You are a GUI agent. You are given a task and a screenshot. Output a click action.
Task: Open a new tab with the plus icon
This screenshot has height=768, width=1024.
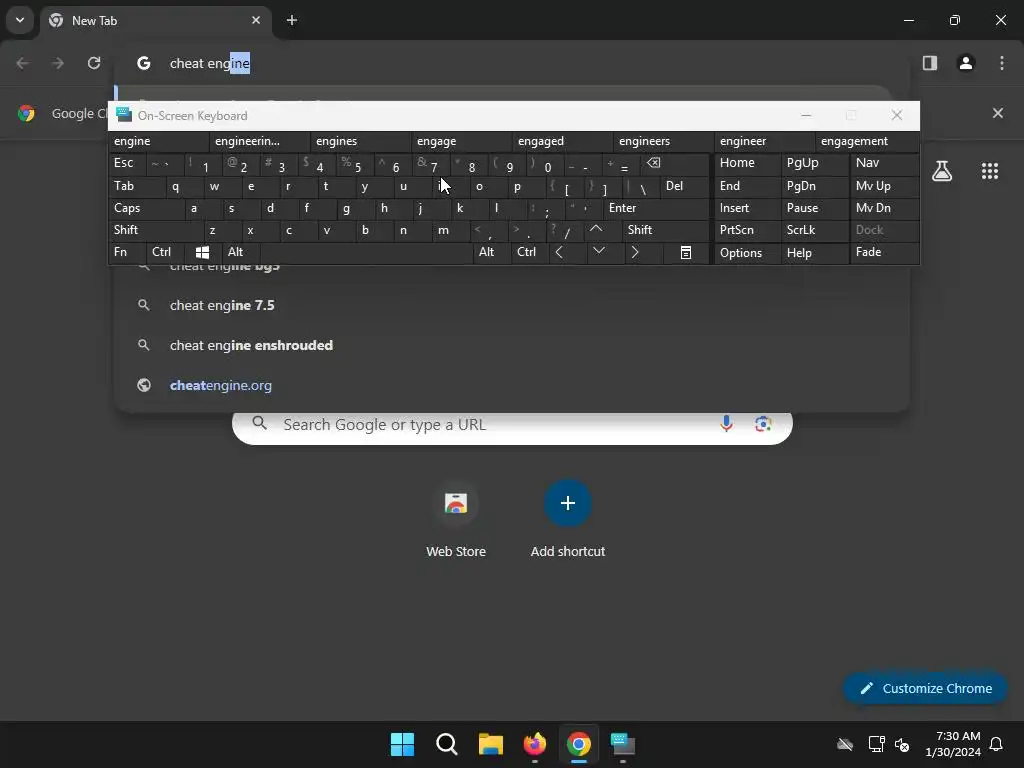[x=292, y=20]
